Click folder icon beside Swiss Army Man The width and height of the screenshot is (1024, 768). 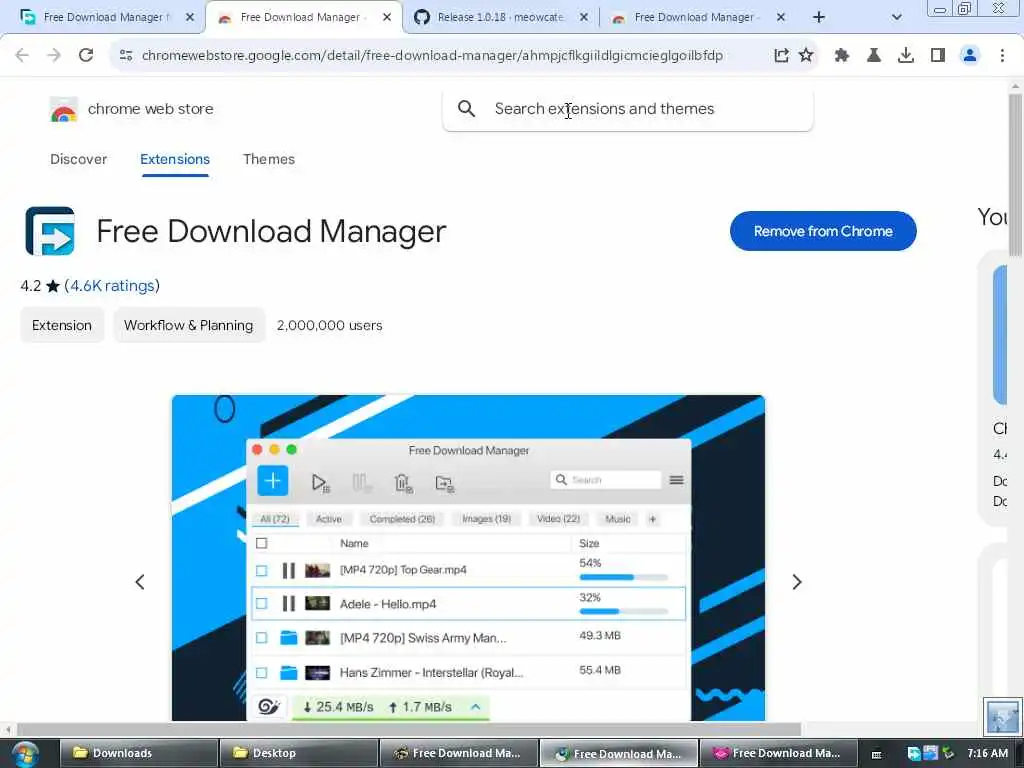(288, 637)
